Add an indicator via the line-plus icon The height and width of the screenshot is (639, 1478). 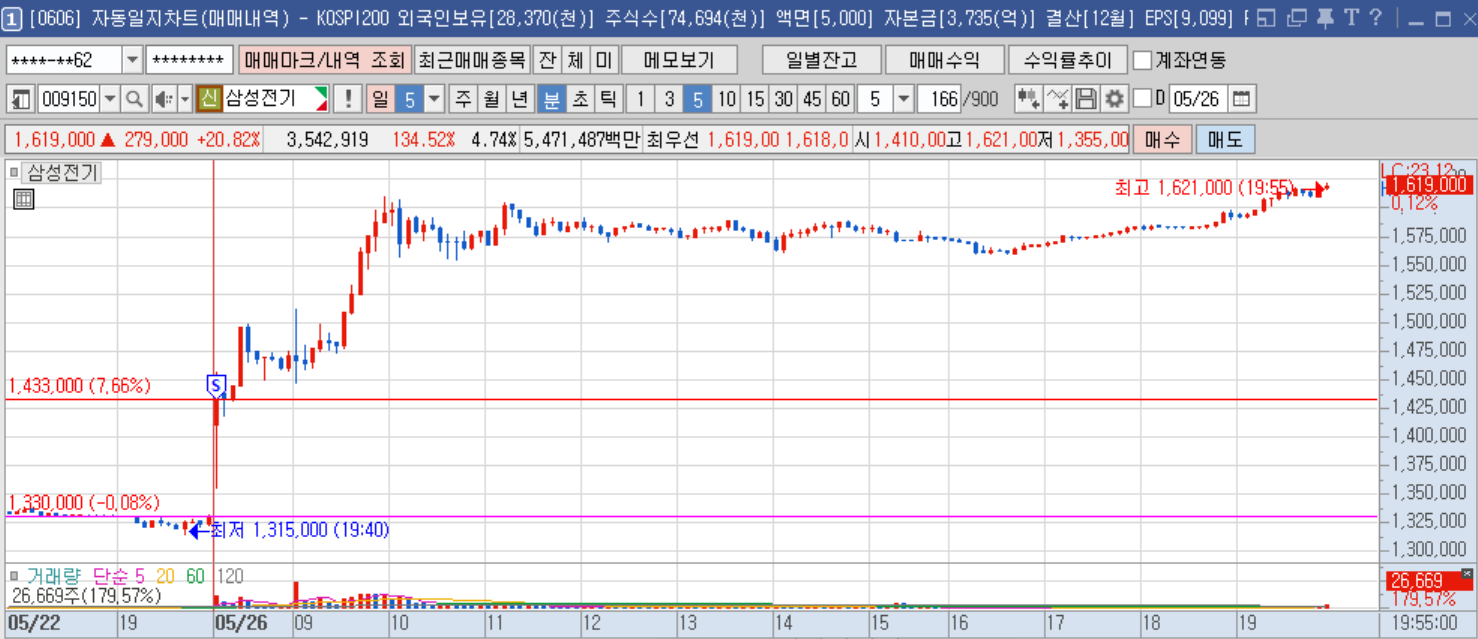pyautogui.click(x=1058, y=99)
